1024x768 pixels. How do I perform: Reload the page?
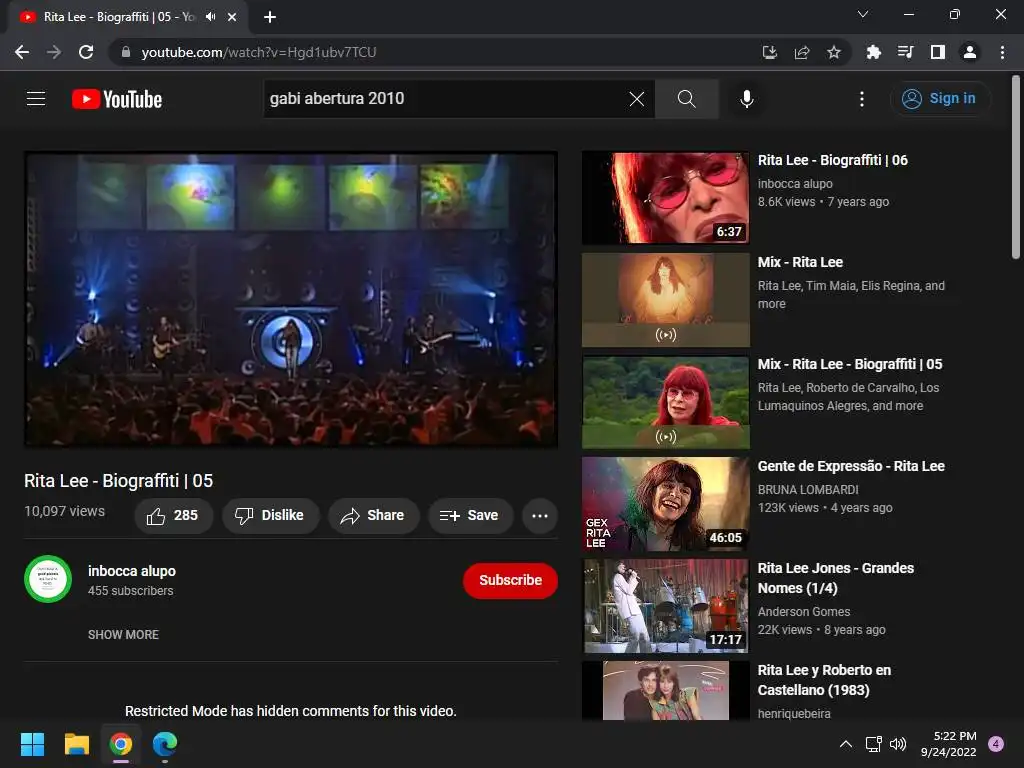86,52
